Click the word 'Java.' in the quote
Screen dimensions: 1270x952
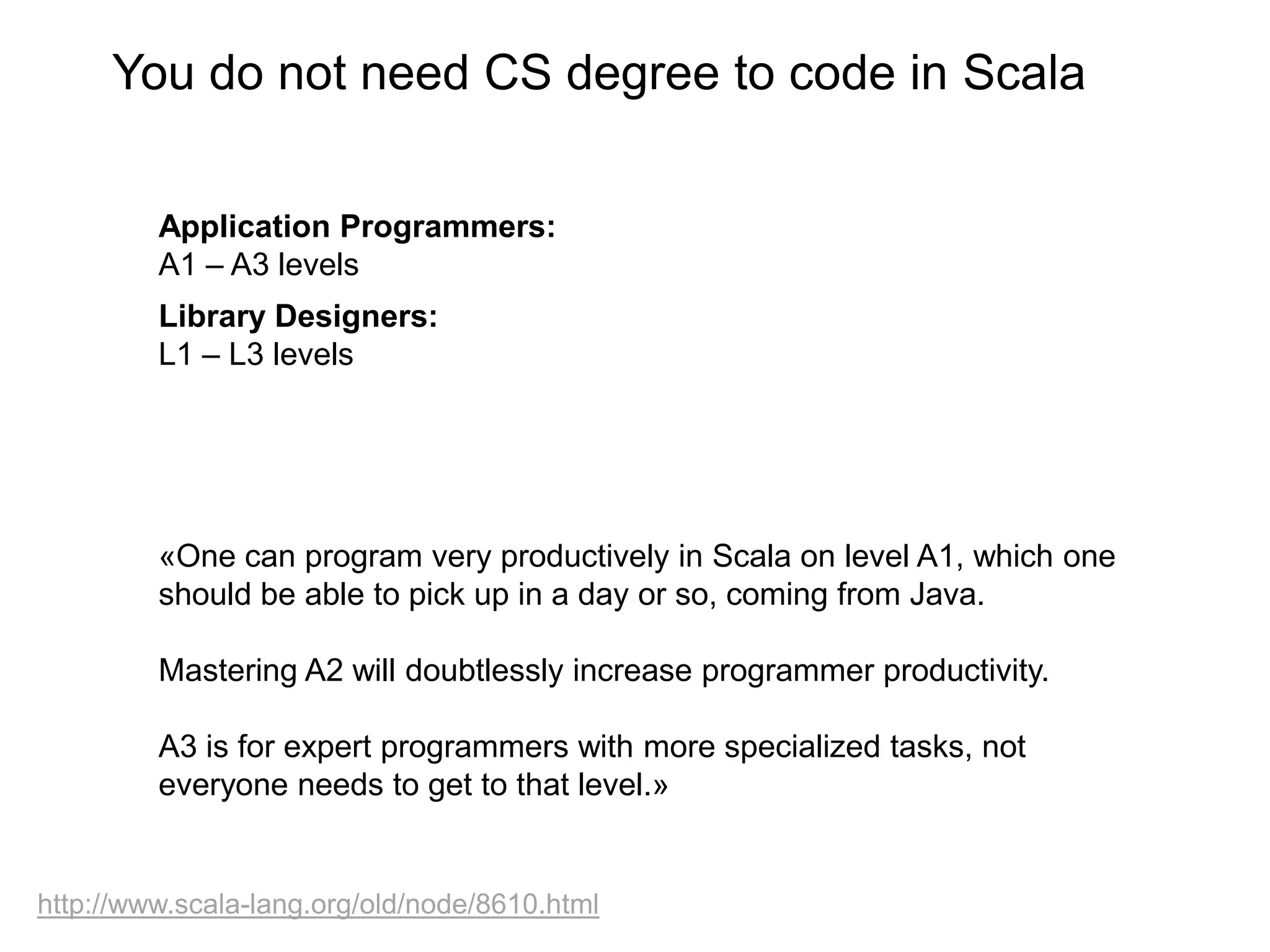point(947,594)
